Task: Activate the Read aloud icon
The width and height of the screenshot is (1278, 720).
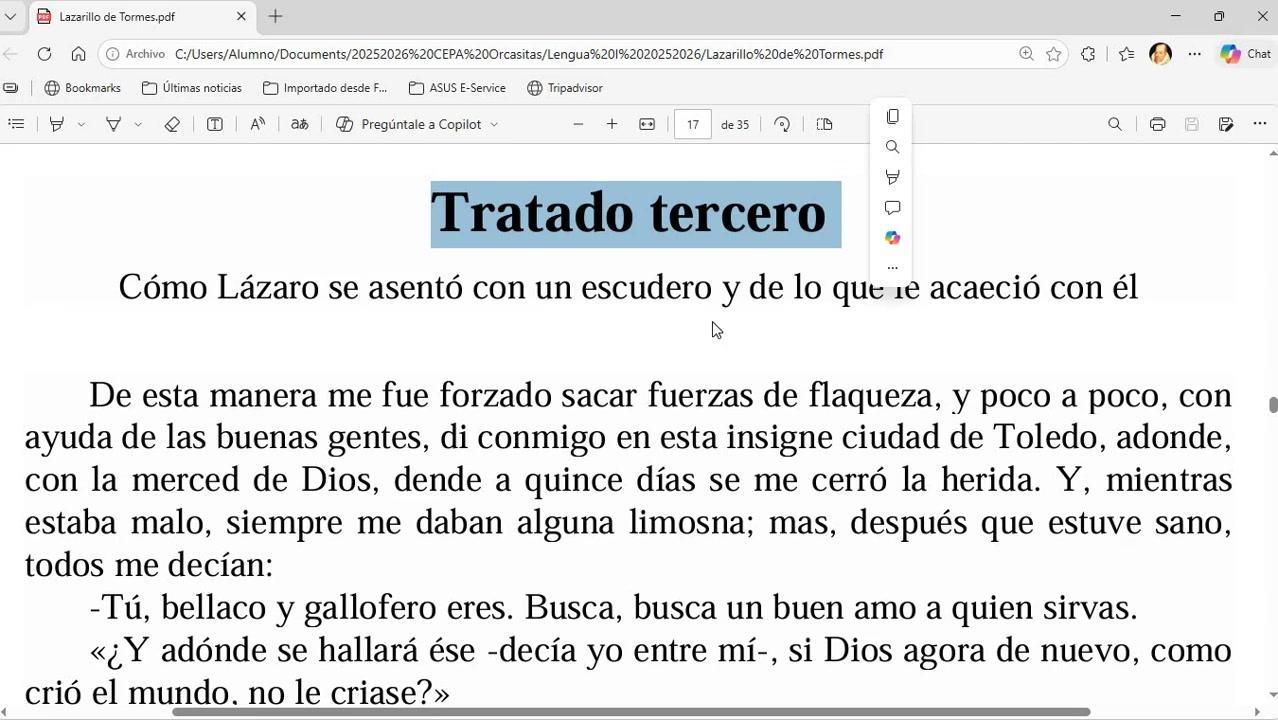Action: (257, 124)
